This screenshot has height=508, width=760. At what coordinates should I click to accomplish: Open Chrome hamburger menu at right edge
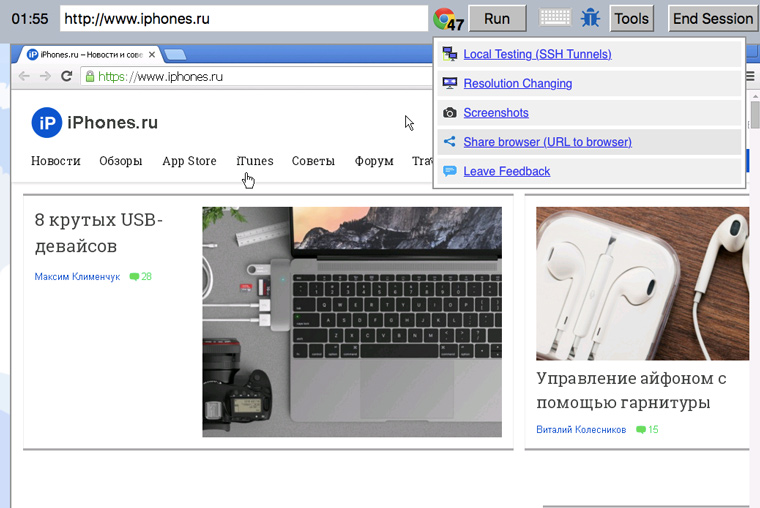(x=750, y=76)
